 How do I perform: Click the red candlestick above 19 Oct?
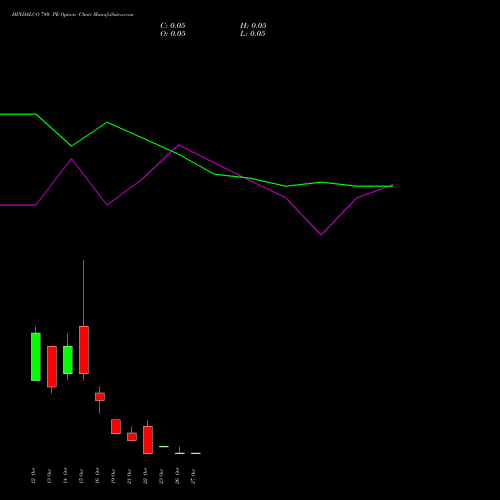[116, 427]
